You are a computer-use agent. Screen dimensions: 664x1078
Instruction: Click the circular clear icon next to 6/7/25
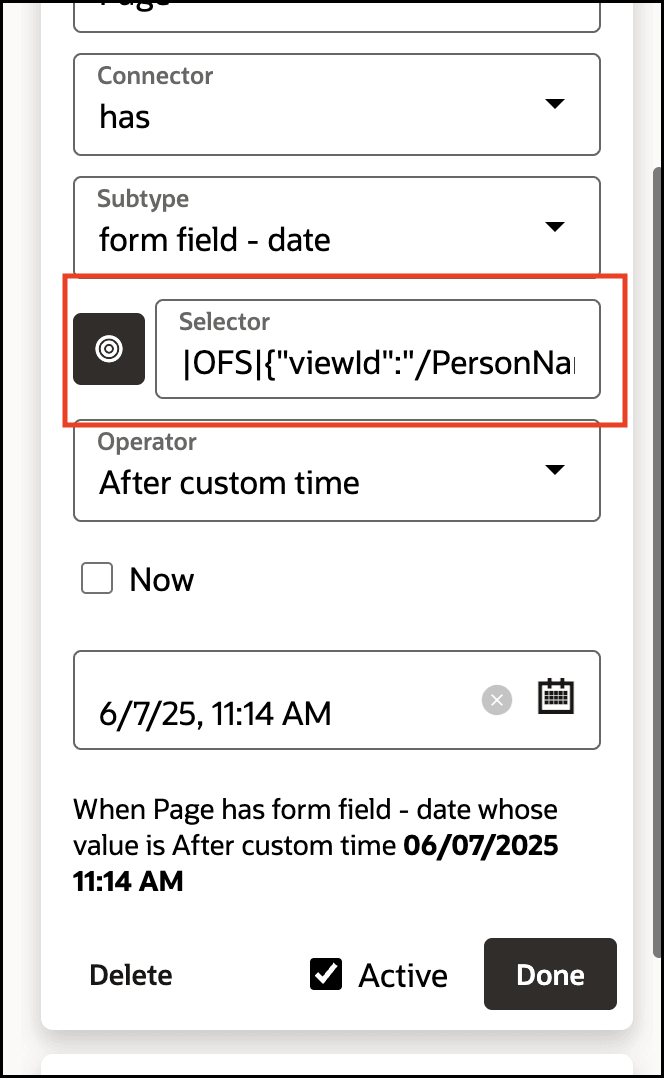[x=497, y=700]
